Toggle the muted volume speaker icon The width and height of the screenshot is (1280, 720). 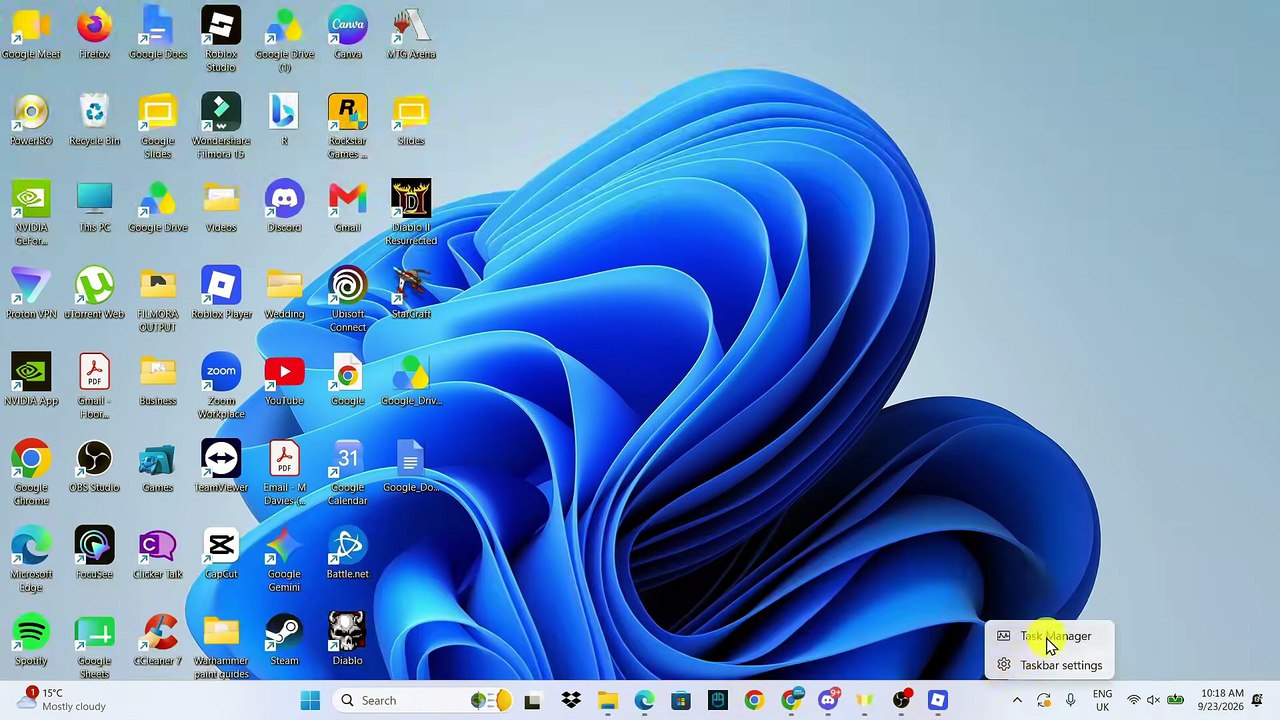click(1153, 700)
